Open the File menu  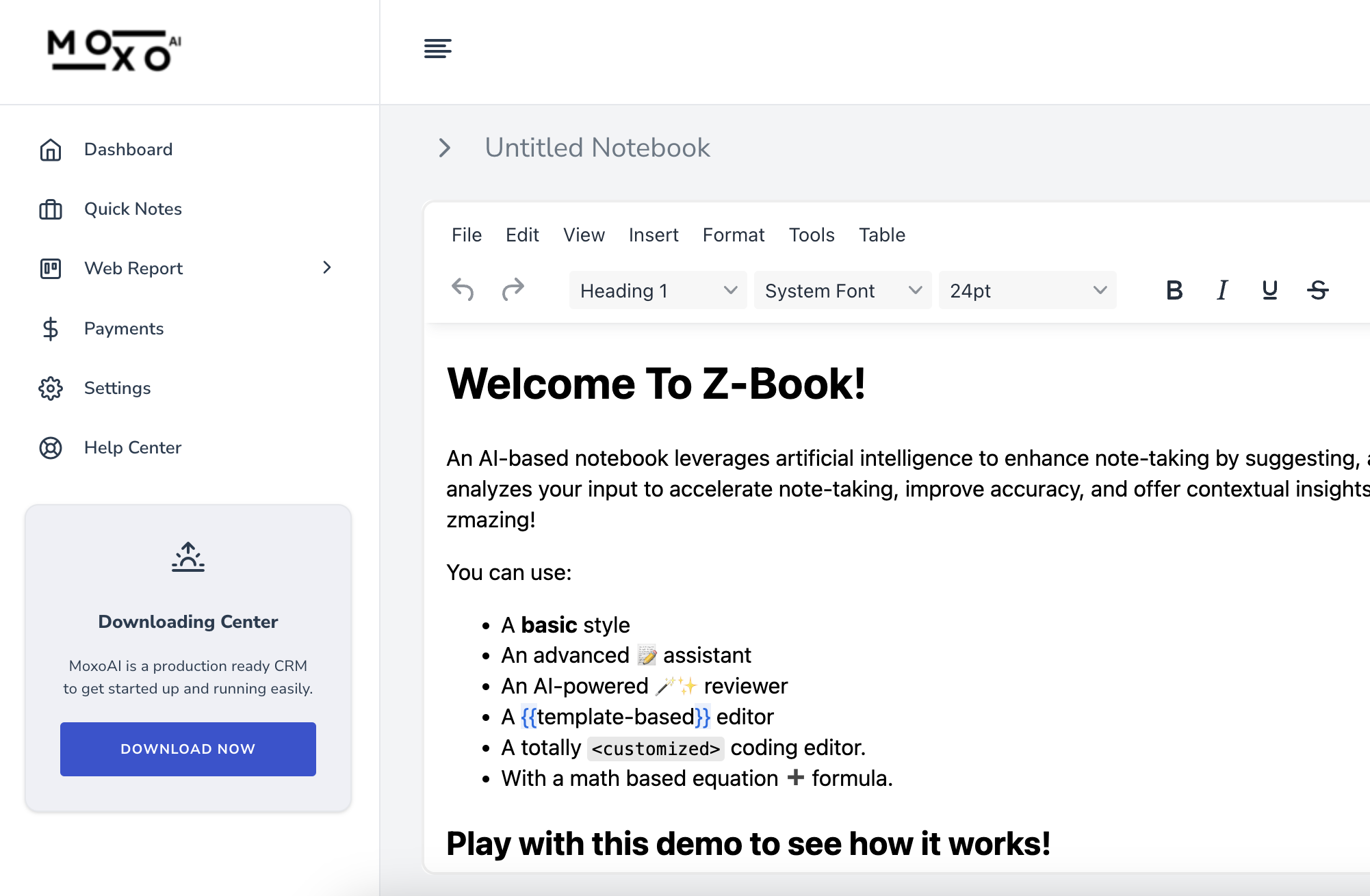[x=467, y=235]
